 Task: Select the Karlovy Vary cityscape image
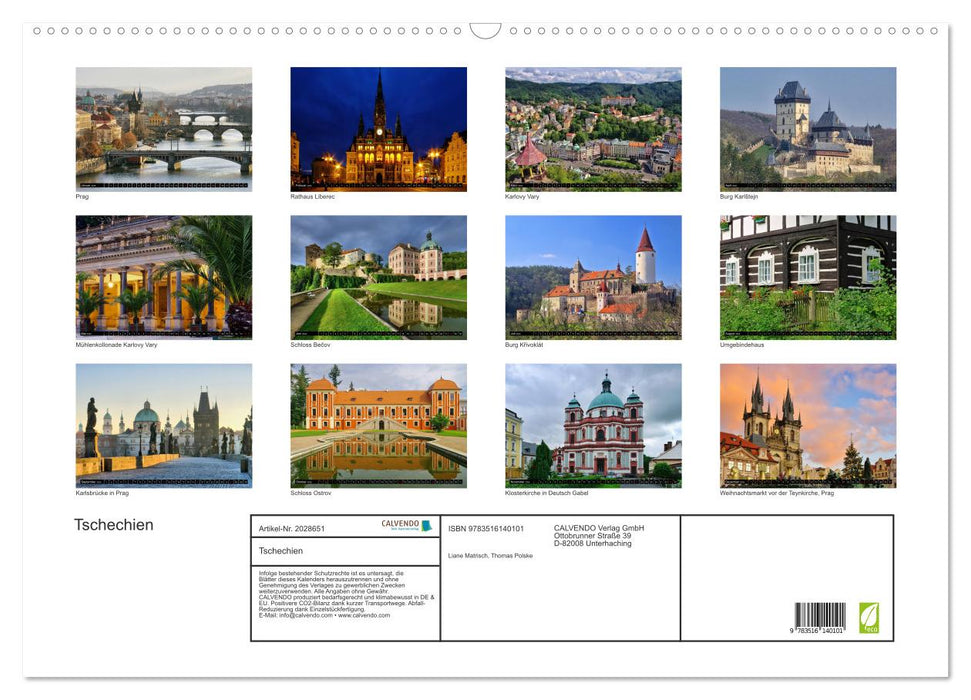[x=594, y=128]
